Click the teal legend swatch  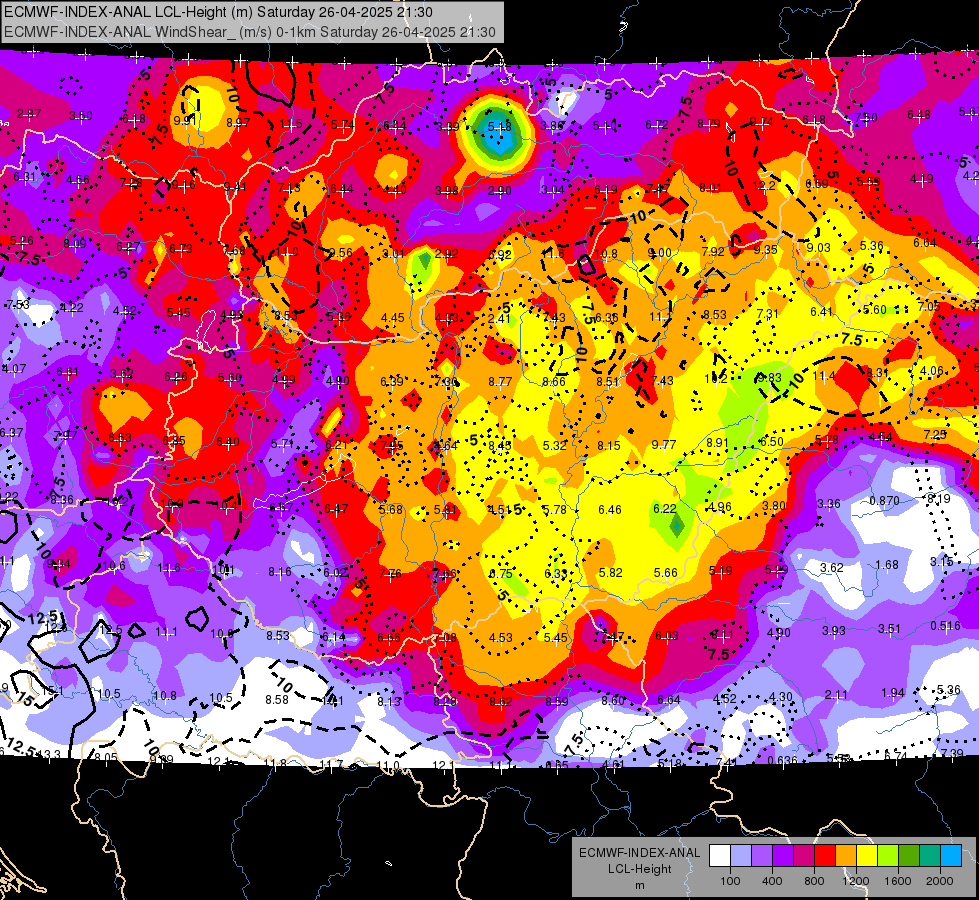[930, 856]
